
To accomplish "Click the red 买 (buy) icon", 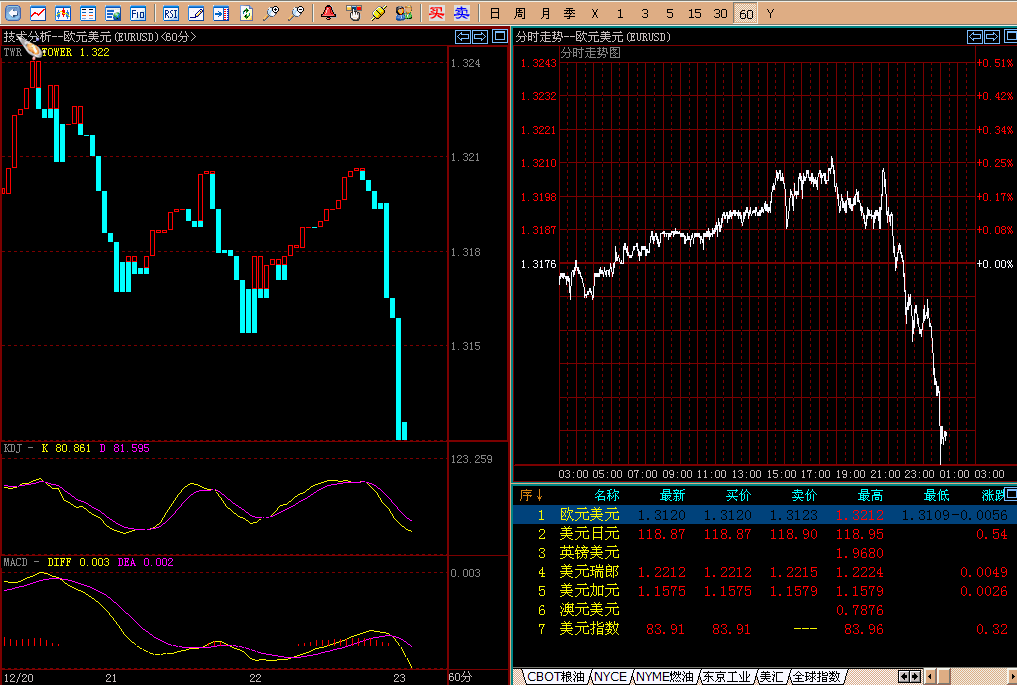I will click(x=436, y=13).
